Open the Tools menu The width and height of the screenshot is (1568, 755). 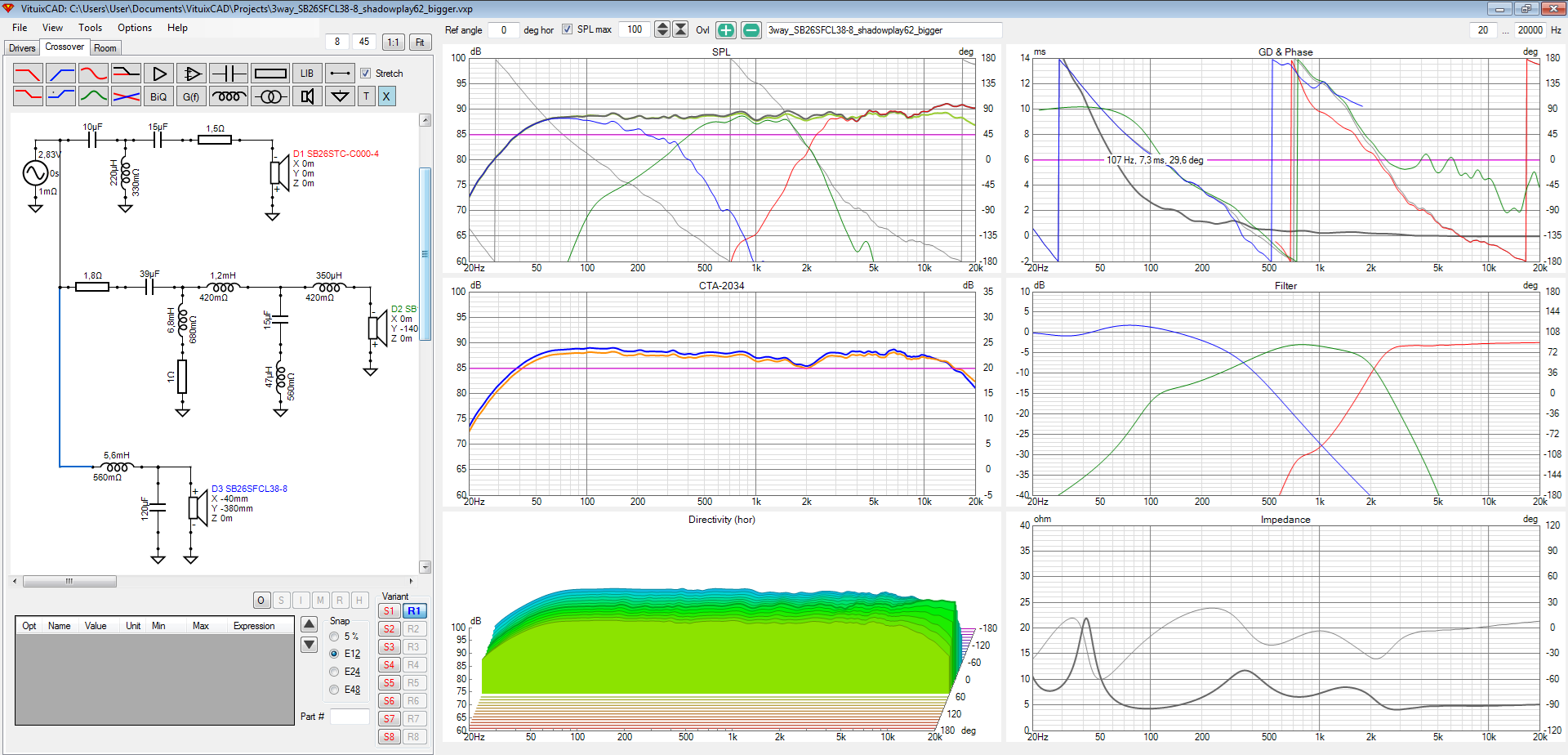[x=90, y=27]
